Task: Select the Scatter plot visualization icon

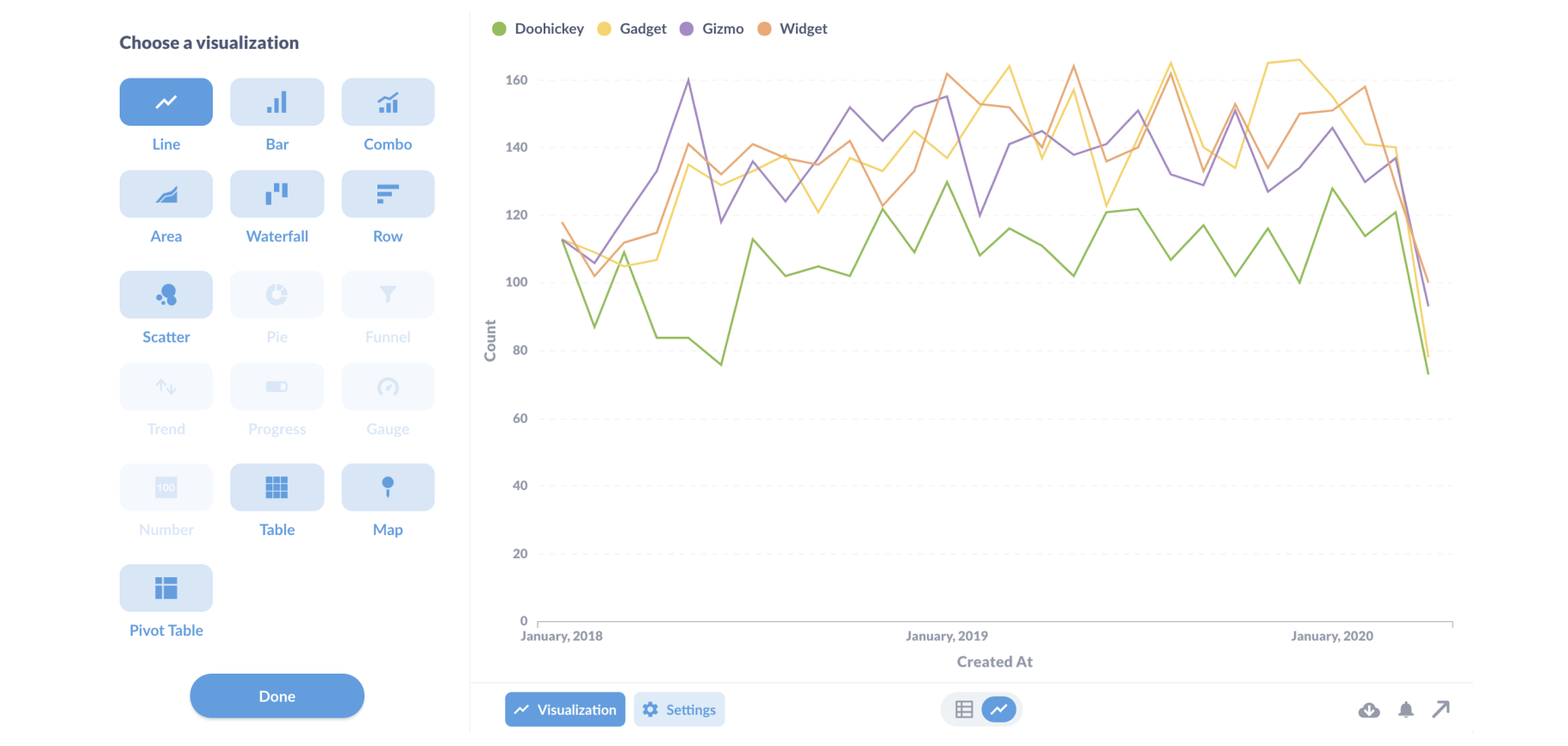Action: (x=166, y=295)
